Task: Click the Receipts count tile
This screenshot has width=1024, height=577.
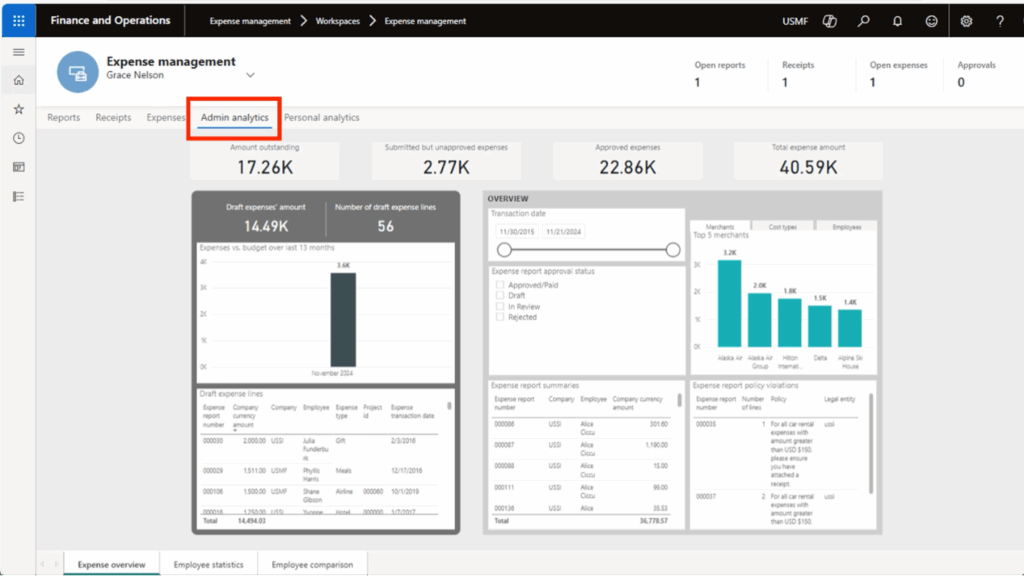Action: click(798, 74)
